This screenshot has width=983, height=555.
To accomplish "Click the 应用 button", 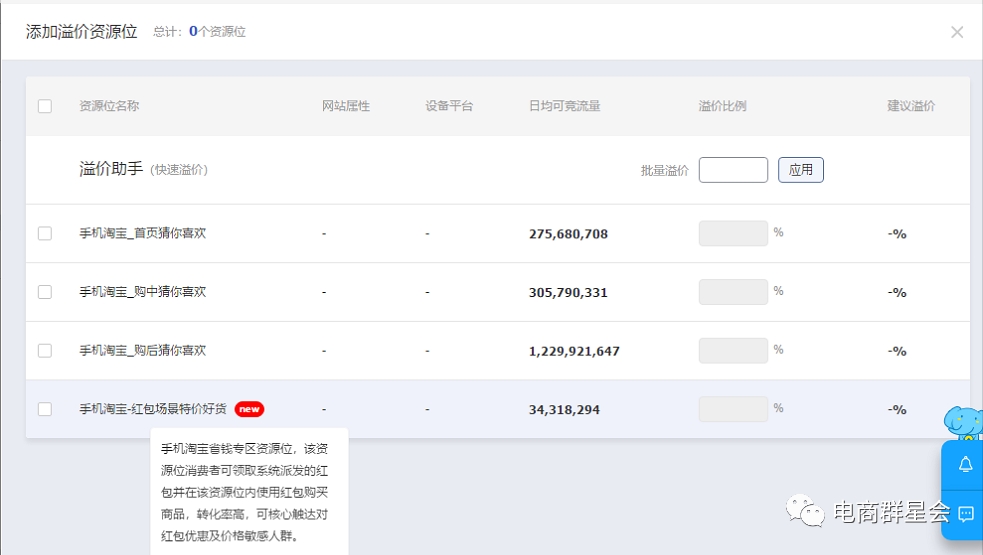I will coord(801,170).
